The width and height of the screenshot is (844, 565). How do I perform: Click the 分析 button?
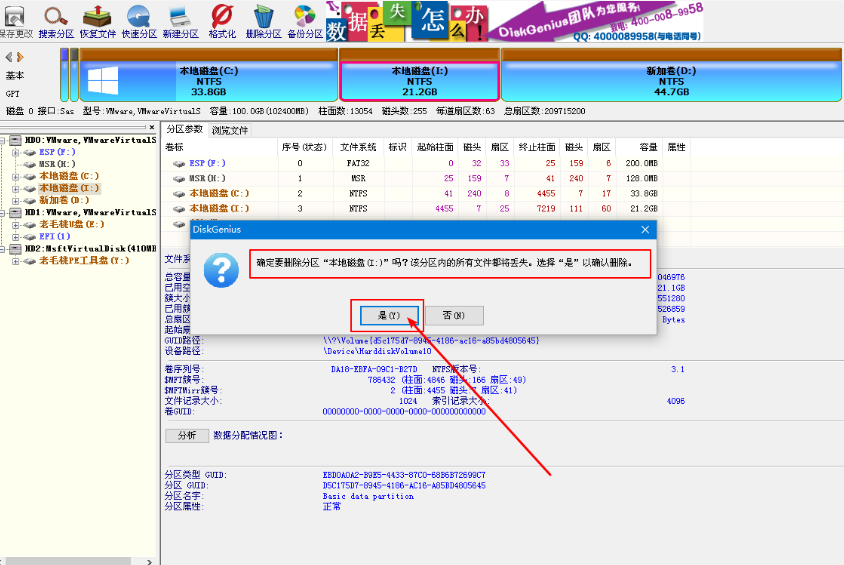(187, 435)
